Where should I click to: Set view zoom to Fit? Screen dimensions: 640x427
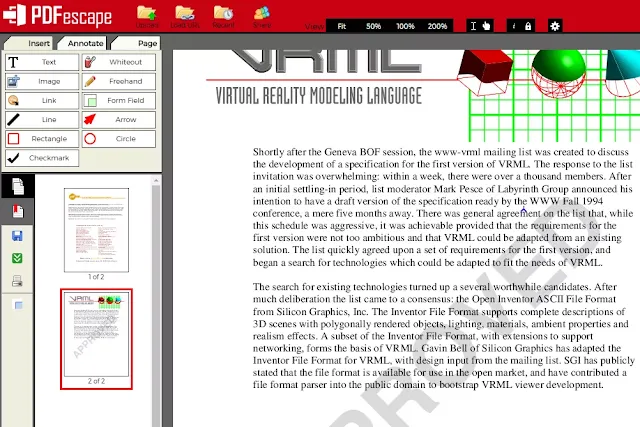pyautogui.click(x=342, y=26)
